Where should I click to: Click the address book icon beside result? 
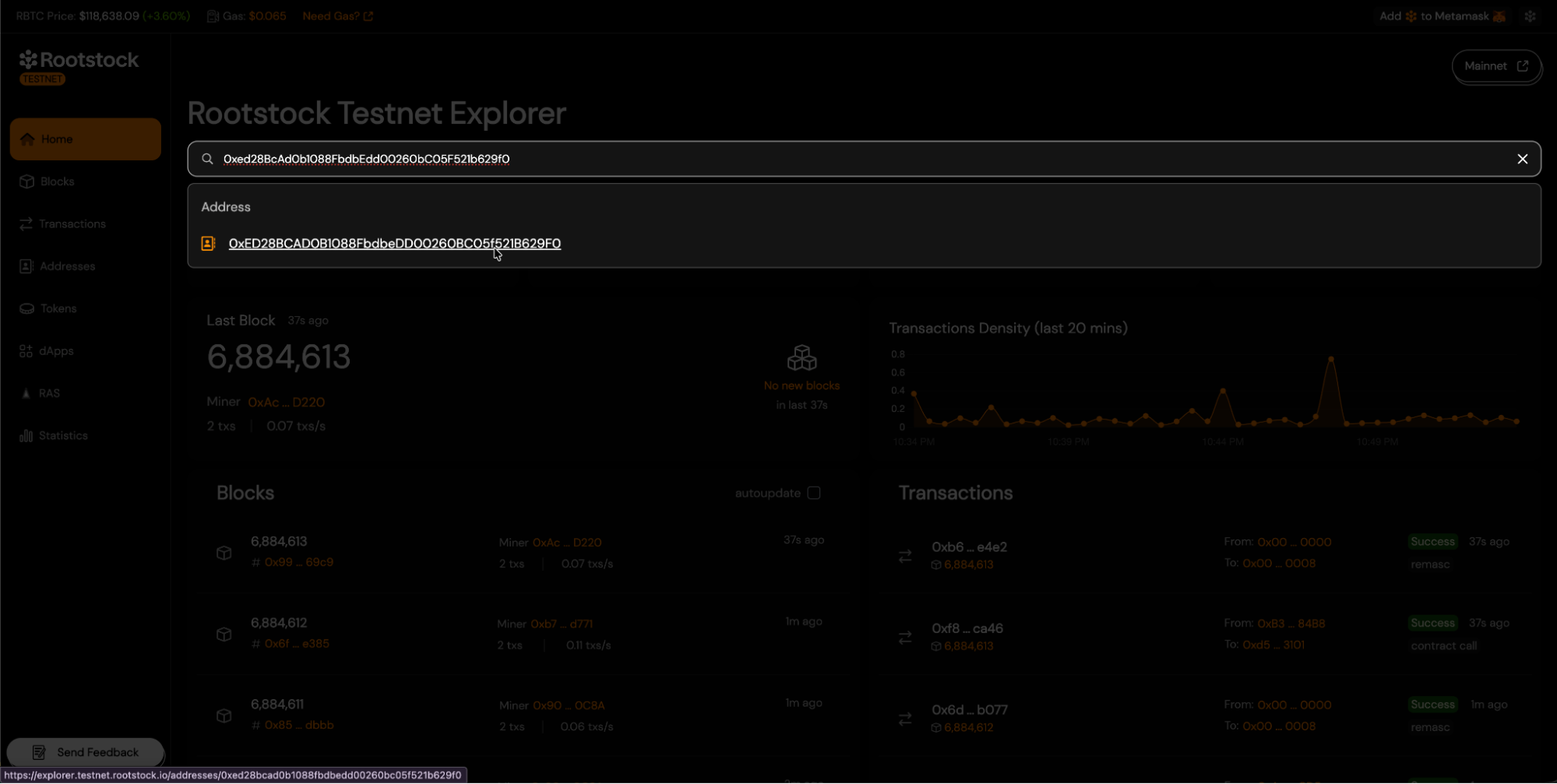click(x=208, y=244)
